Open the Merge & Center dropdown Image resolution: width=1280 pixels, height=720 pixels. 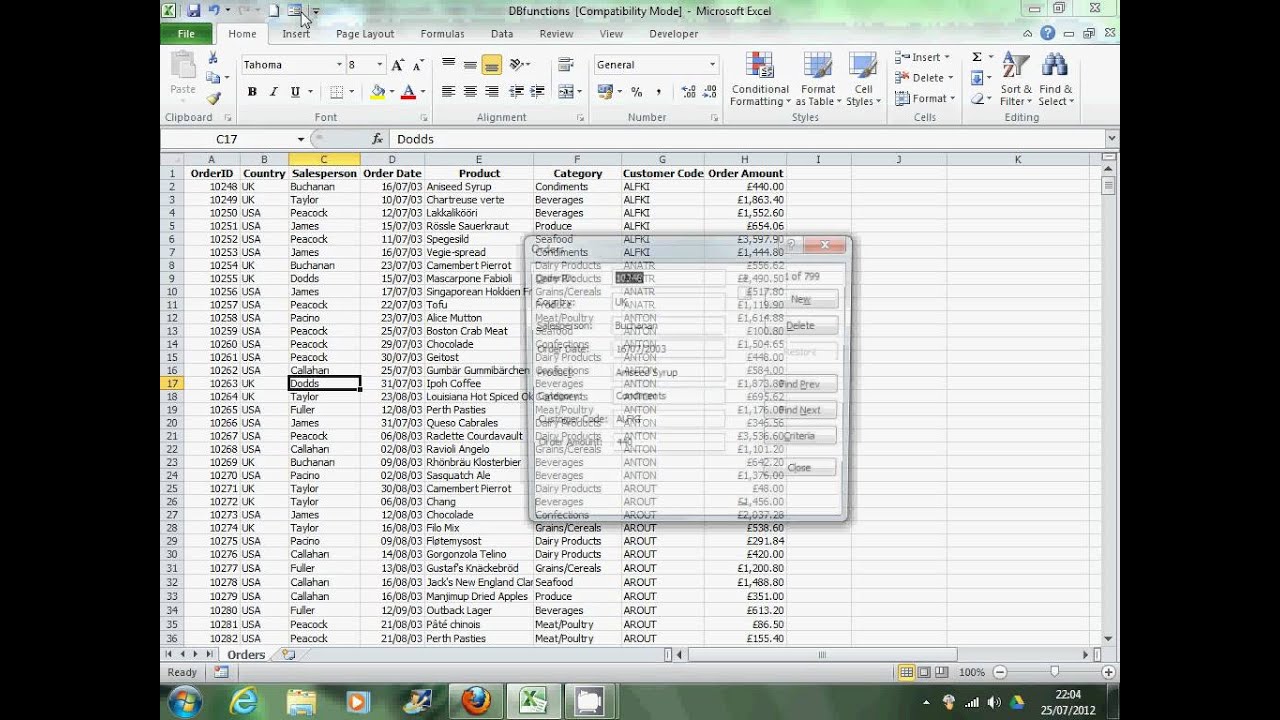click(580, 92)
